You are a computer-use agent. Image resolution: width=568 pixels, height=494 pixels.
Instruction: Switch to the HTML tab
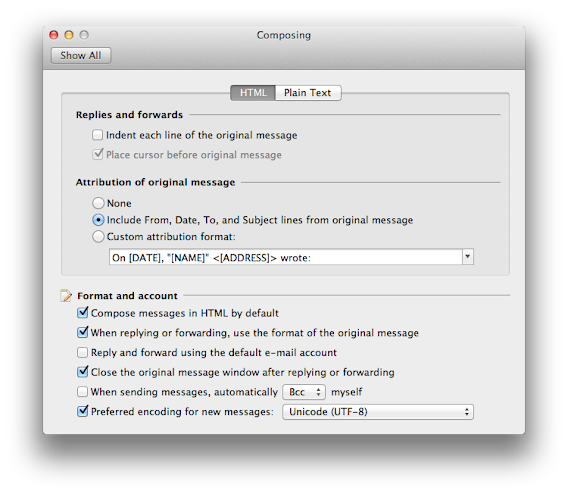(253, 93)
